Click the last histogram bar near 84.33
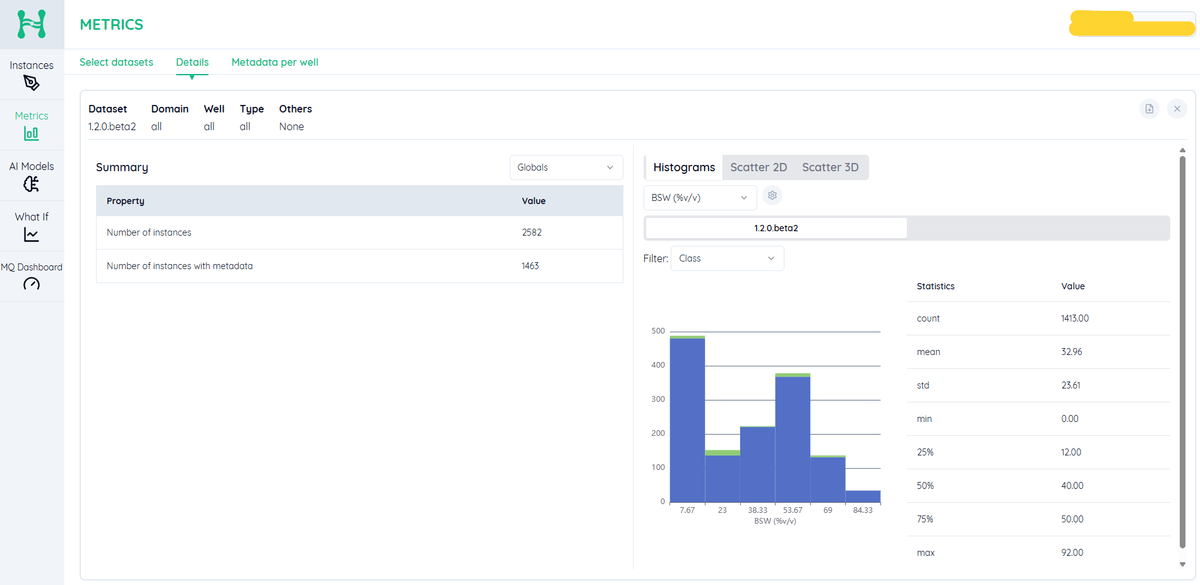Image resolution: width=1200 pixels, height=585 pixels. tap(862, 496)
